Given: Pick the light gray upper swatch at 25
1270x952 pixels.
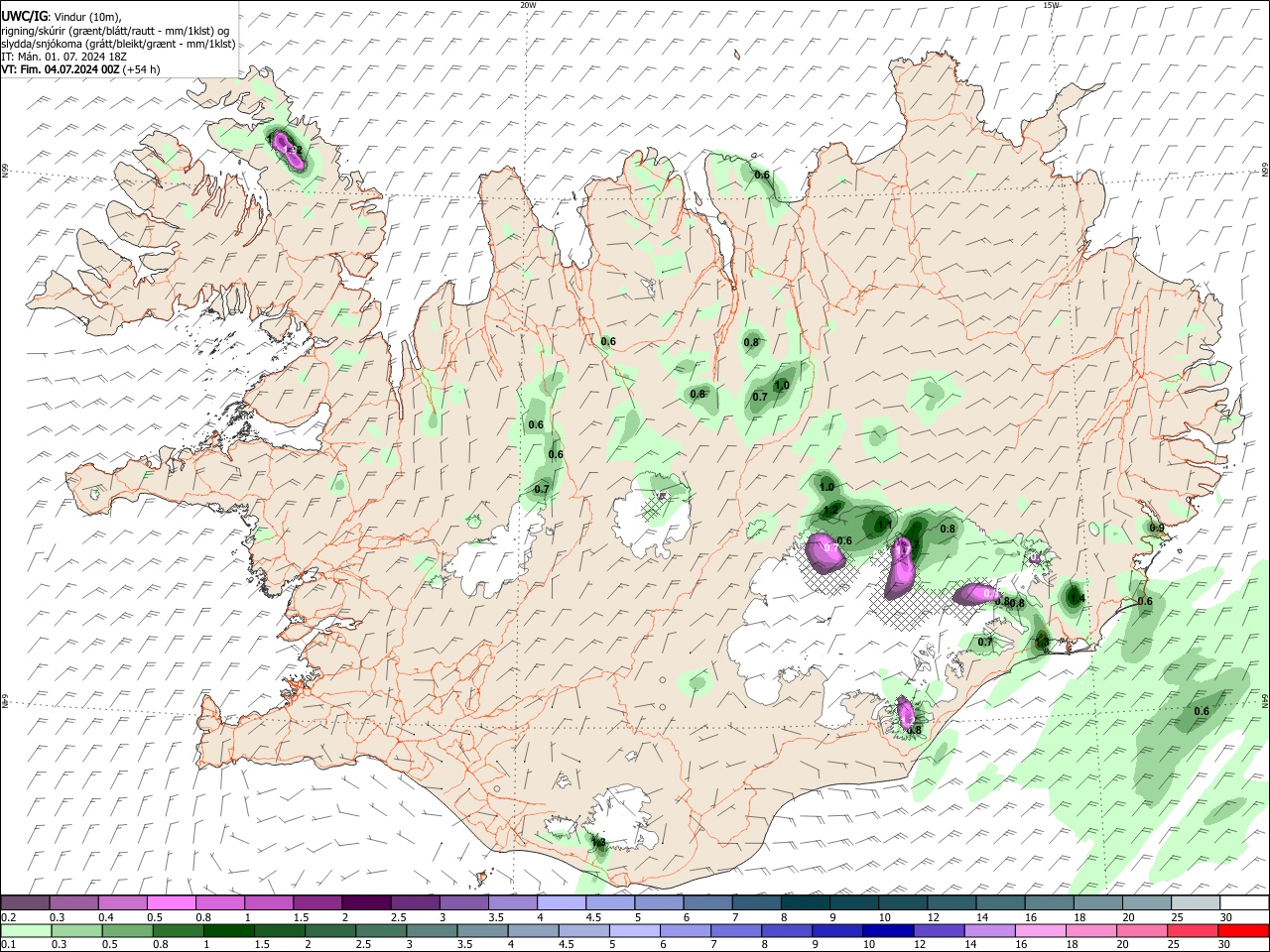Looking at the screenshot, I should coord(1195,902).
